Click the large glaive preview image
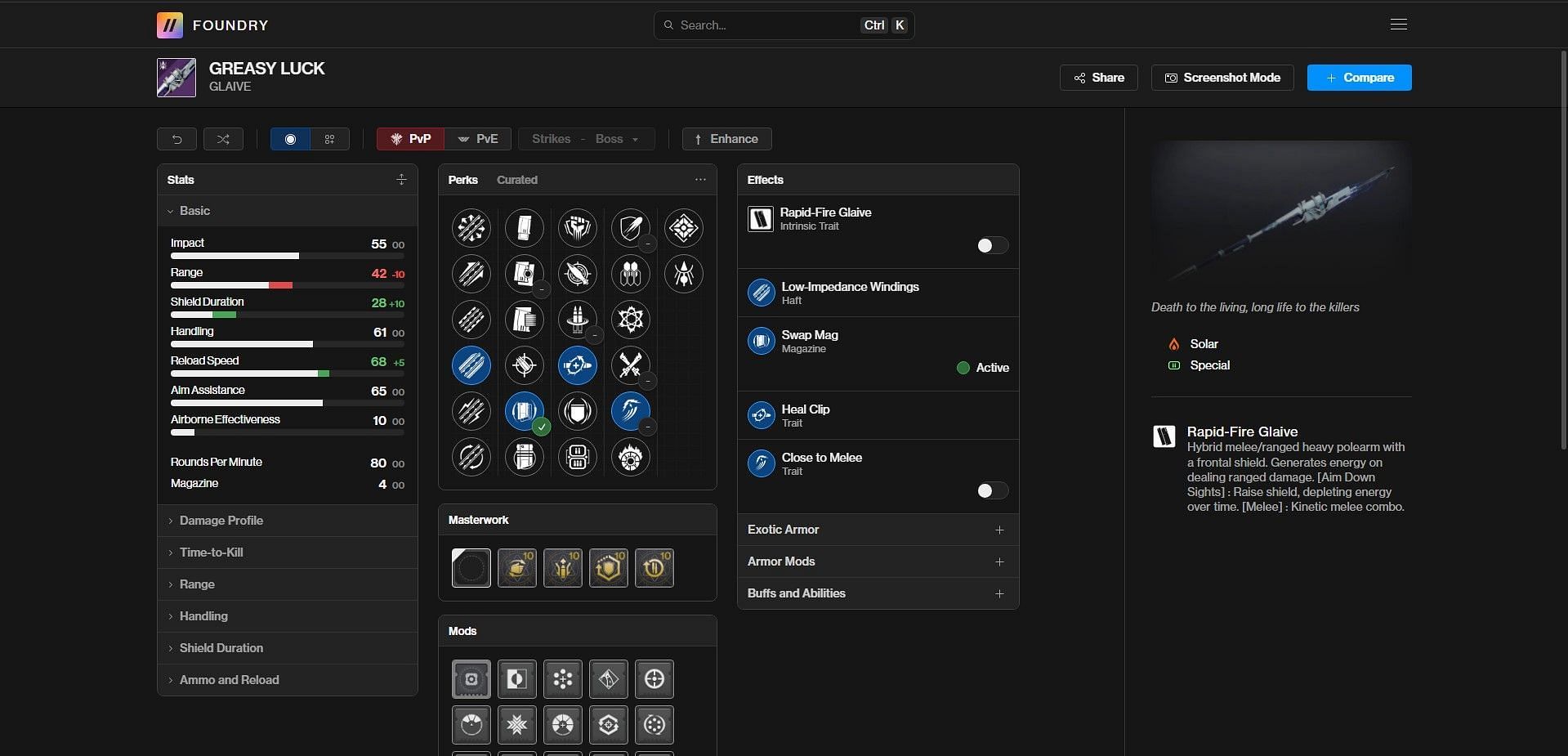The image size is (1568, 756). point(1281,212)
